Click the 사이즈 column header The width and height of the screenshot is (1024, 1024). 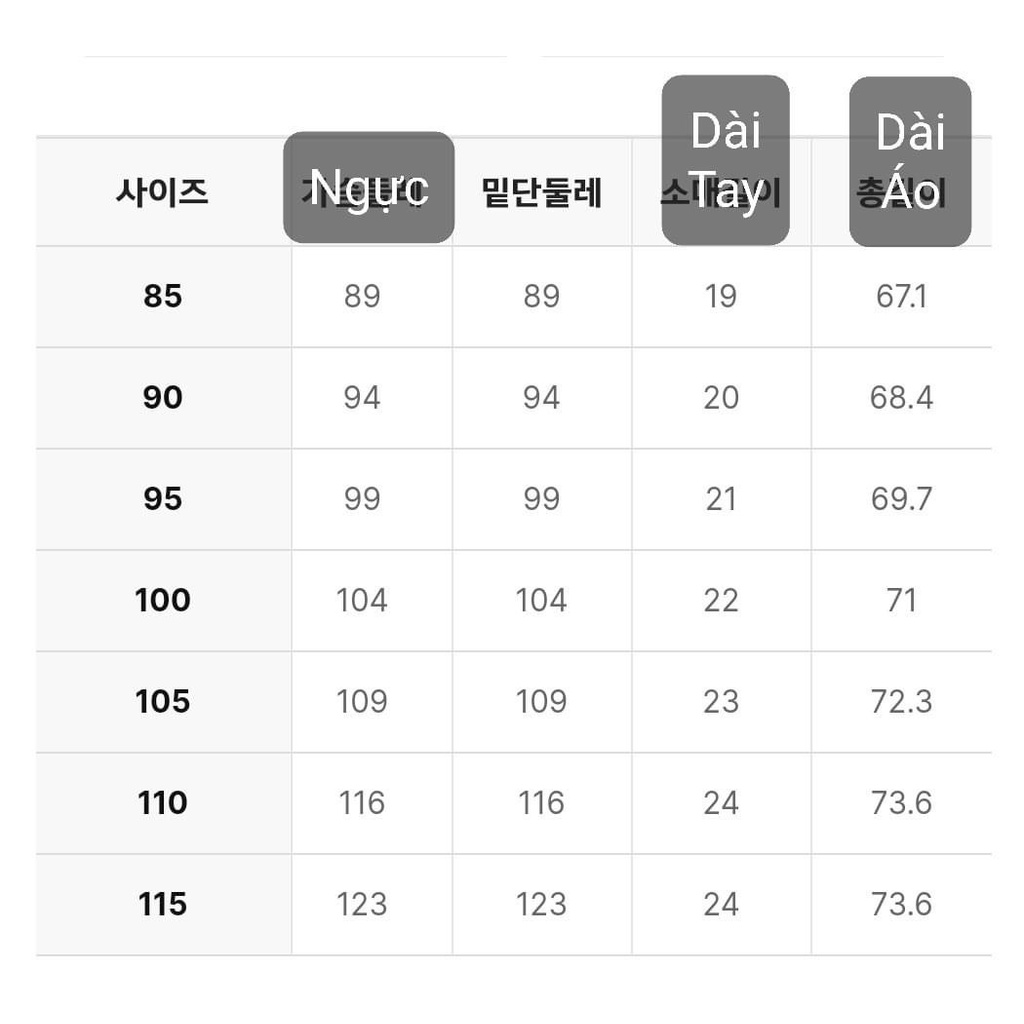162,191
